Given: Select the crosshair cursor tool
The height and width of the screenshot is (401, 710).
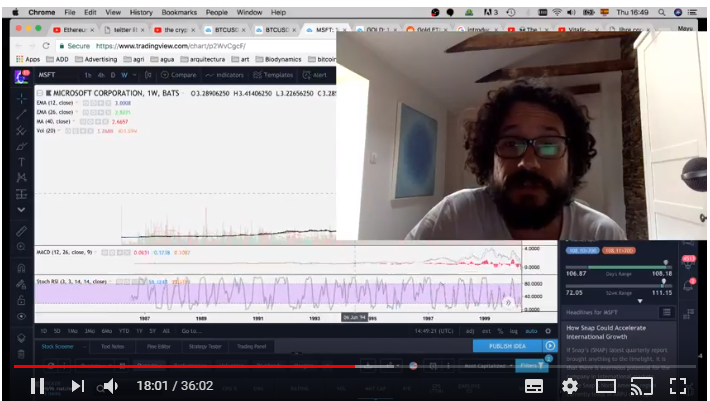Looking at the screenshot, I should point(21,99).
